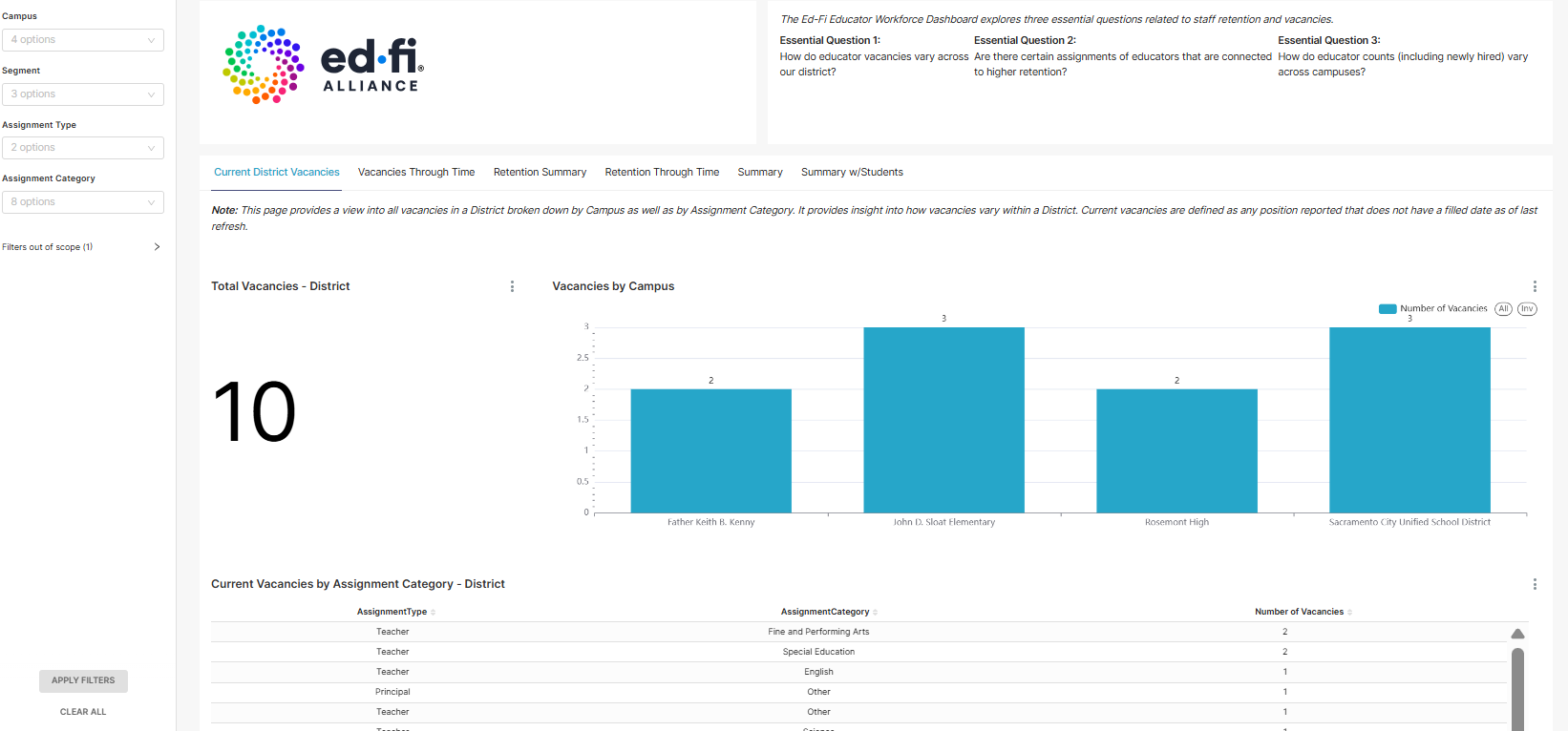Click the John D. Sloat Elementary axis label
Viewport: 1568px width, 731px height.
click(944, 522)
